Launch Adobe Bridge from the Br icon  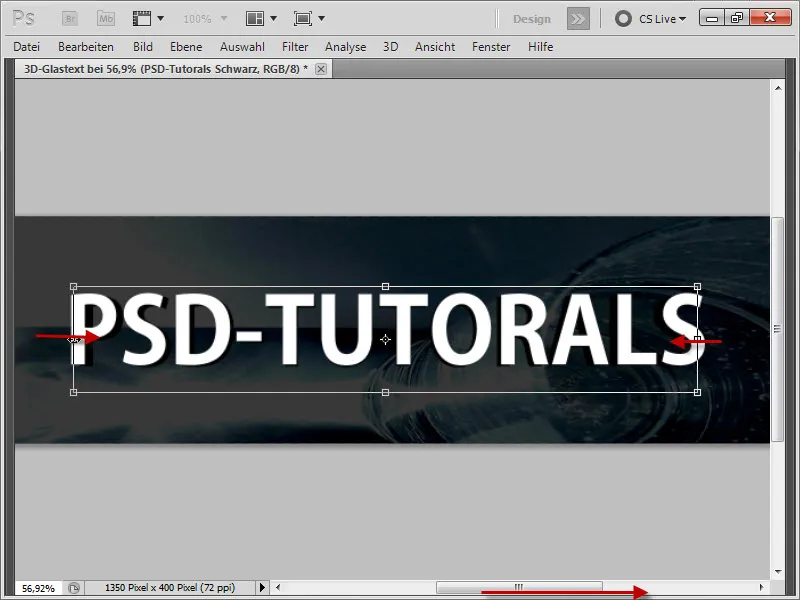[70, 19]
